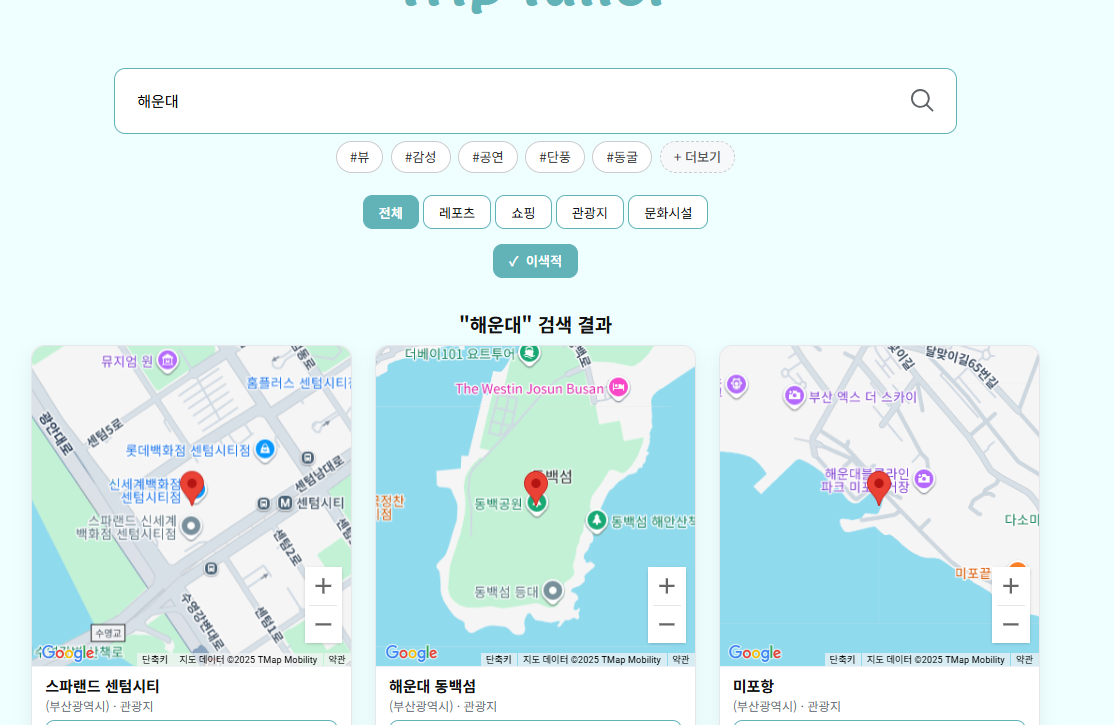This screenshot has height=725, width=1114.
Task: Zoom out on the 미포항 map
Action: [x=1010, y=623]
